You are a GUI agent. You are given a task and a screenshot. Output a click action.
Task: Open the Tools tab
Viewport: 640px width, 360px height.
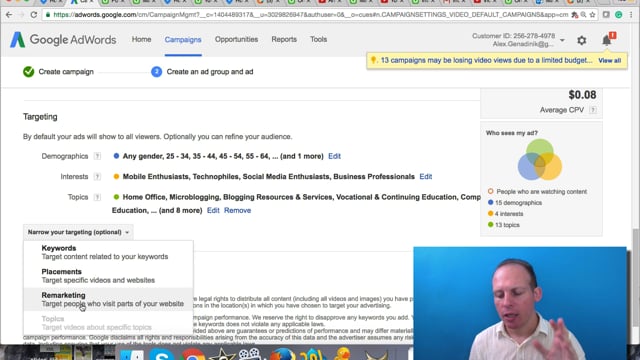318,40
